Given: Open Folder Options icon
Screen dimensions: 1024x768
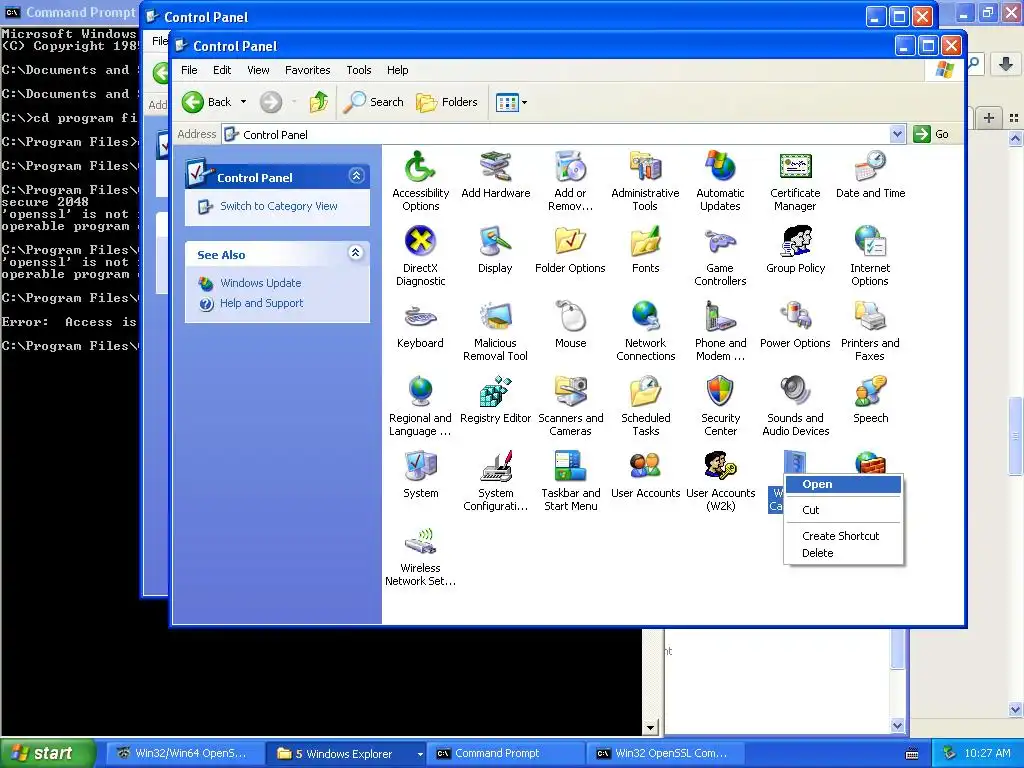Looking at the screenshot, I should (570, 242).
